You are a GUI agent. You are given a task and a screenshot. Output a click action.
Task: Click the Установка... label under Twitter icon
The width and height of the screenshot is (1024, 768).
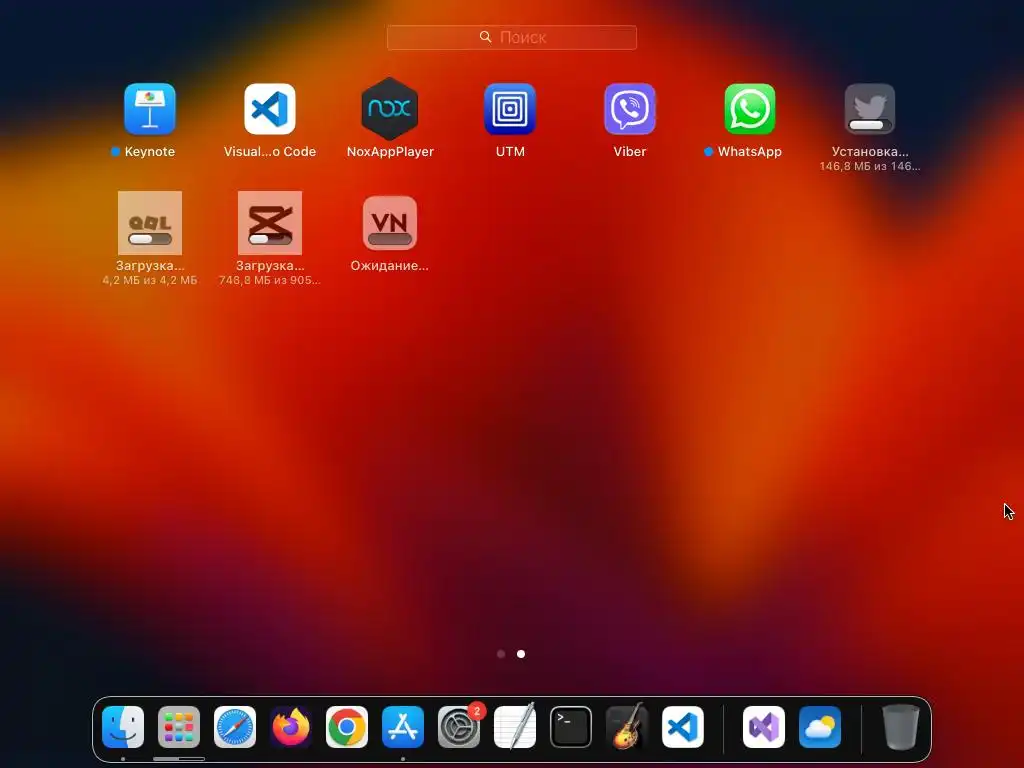(x=870, y=152)
